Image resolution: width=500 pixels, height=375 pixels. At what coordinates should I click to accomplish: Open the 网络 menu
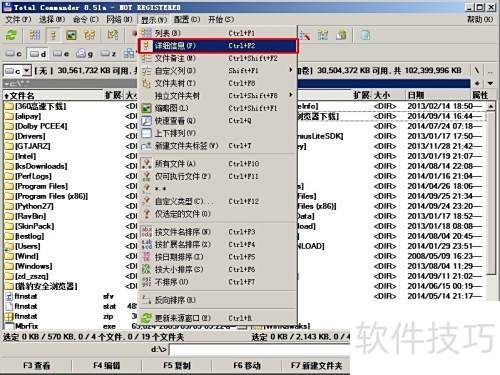point(119,19)
